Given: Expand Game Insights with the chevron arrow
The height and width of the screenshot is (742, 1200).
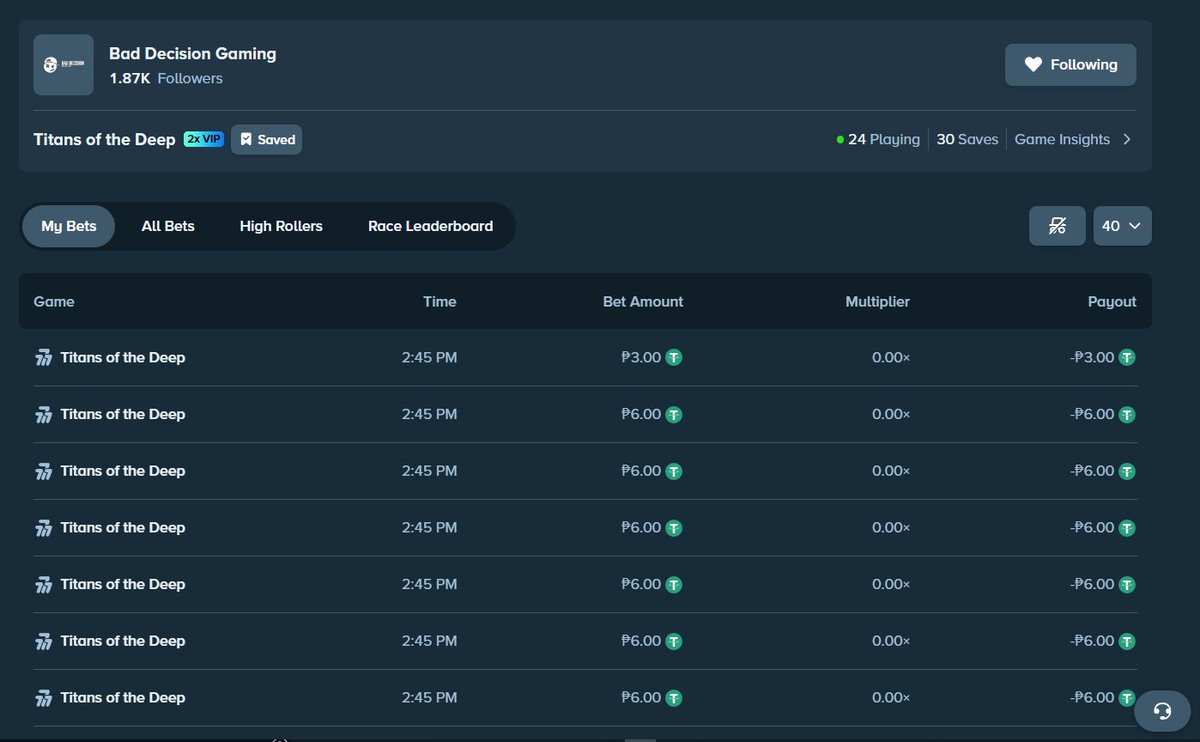Looking at the screenshot, I should (x=1127, y=140).
